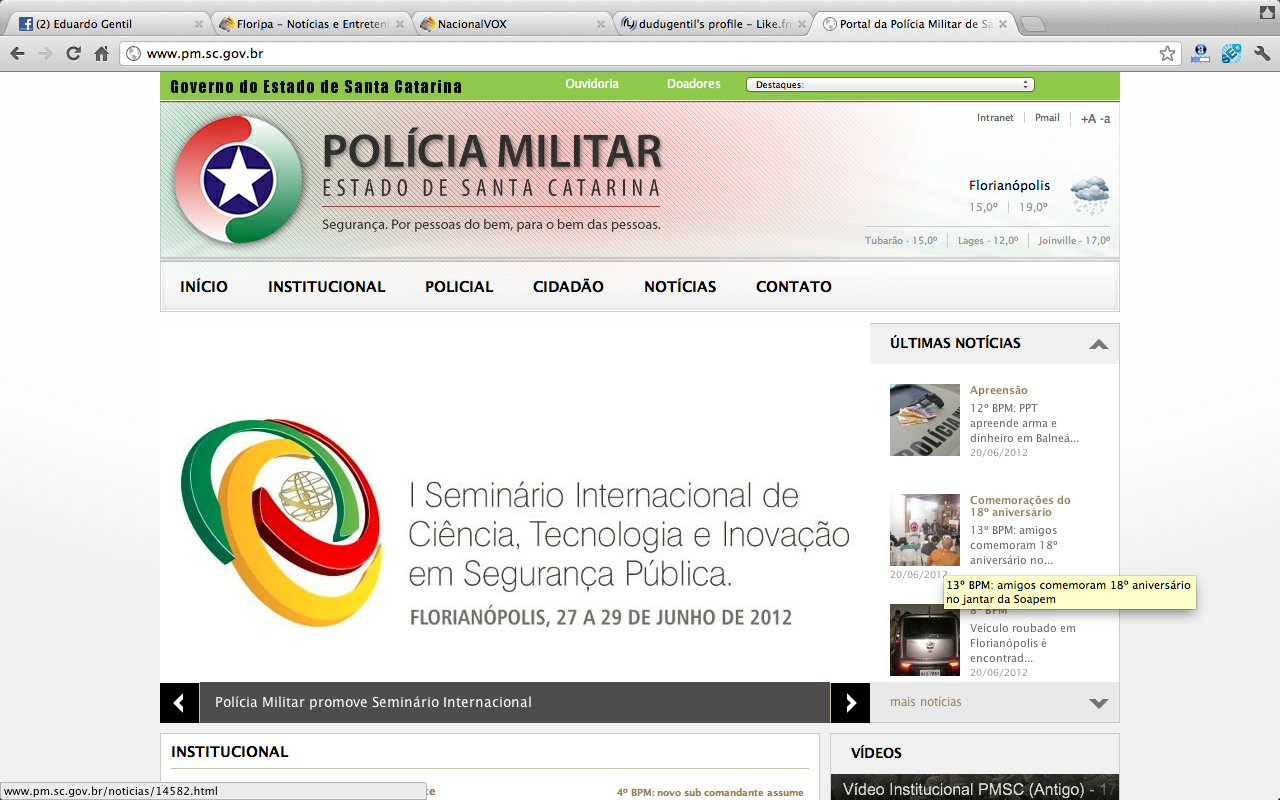Open the CIDADÃO menu item
This screenshot has width=1280, height=800.
point(568,287)
